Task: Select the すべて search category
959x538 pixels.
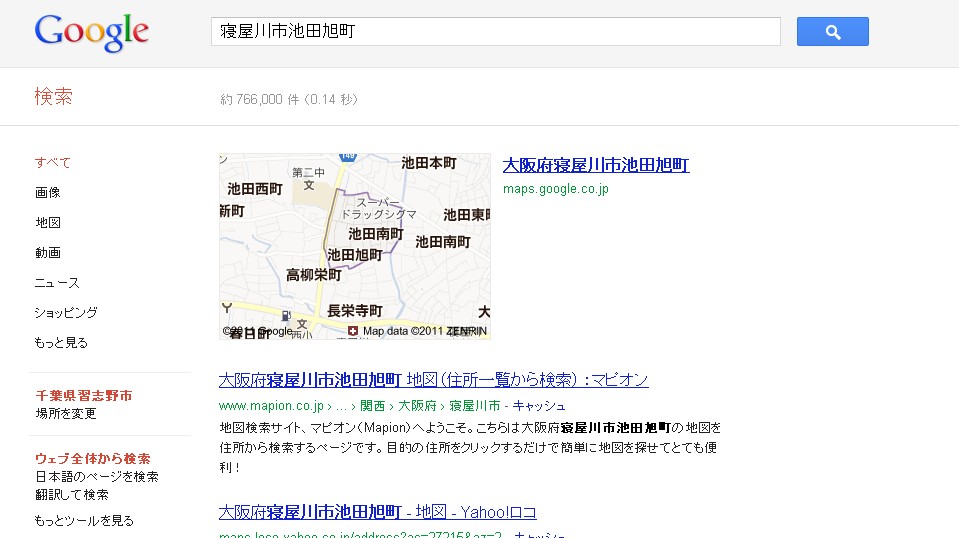Action: [53, 163]
